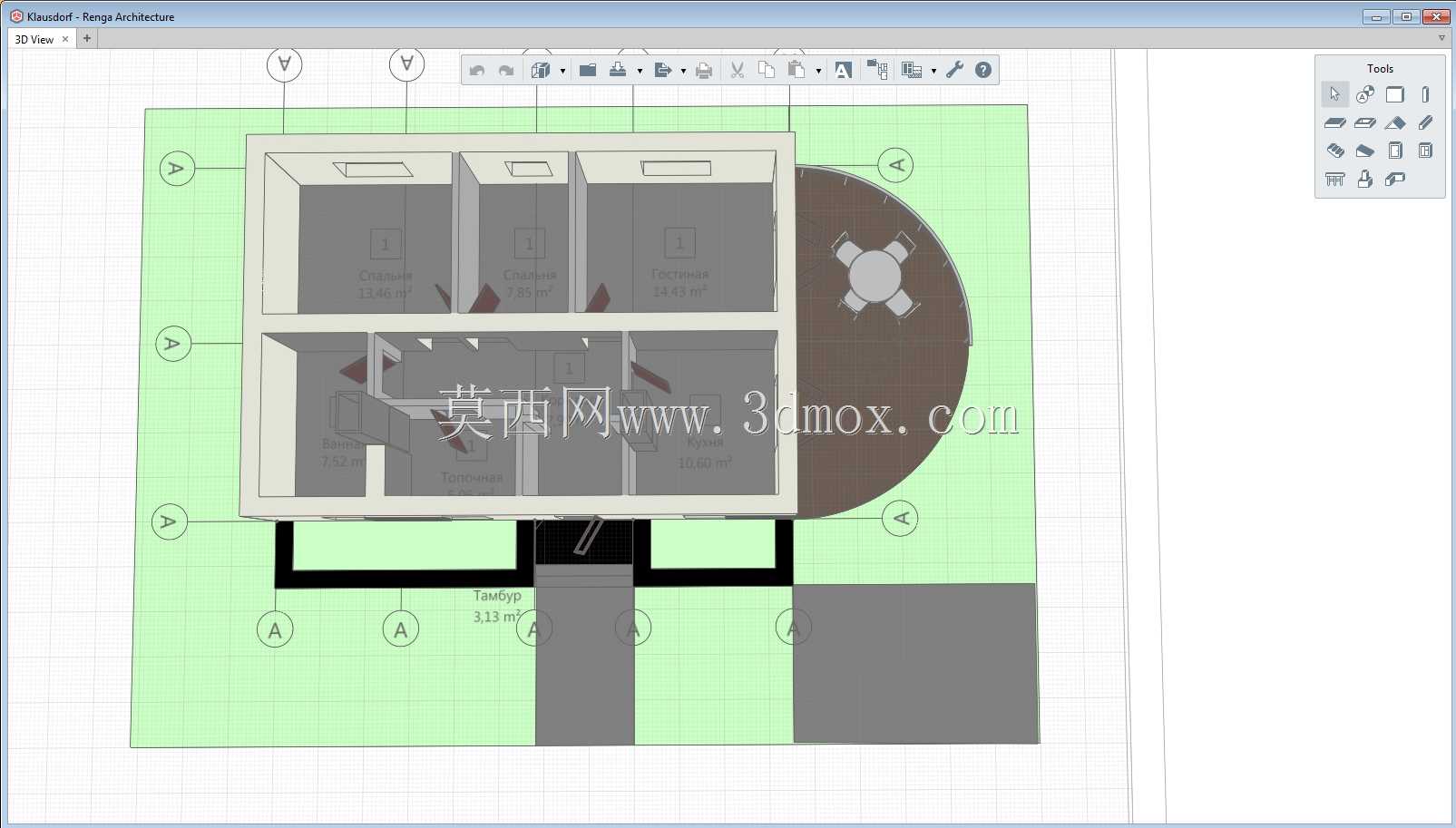1456x828 pixels.
Task: Save project with tray-arrow icon
Action: coord(618,70)
